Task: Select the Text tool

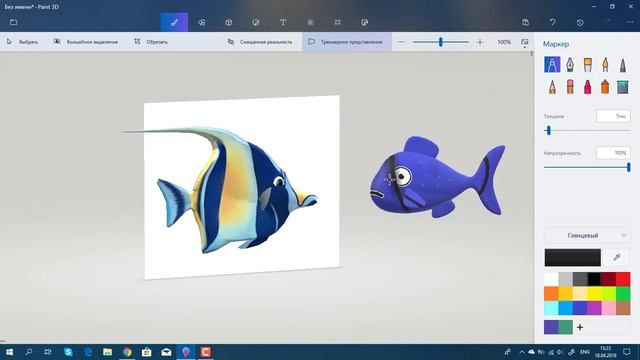Action: pos(283,22)
